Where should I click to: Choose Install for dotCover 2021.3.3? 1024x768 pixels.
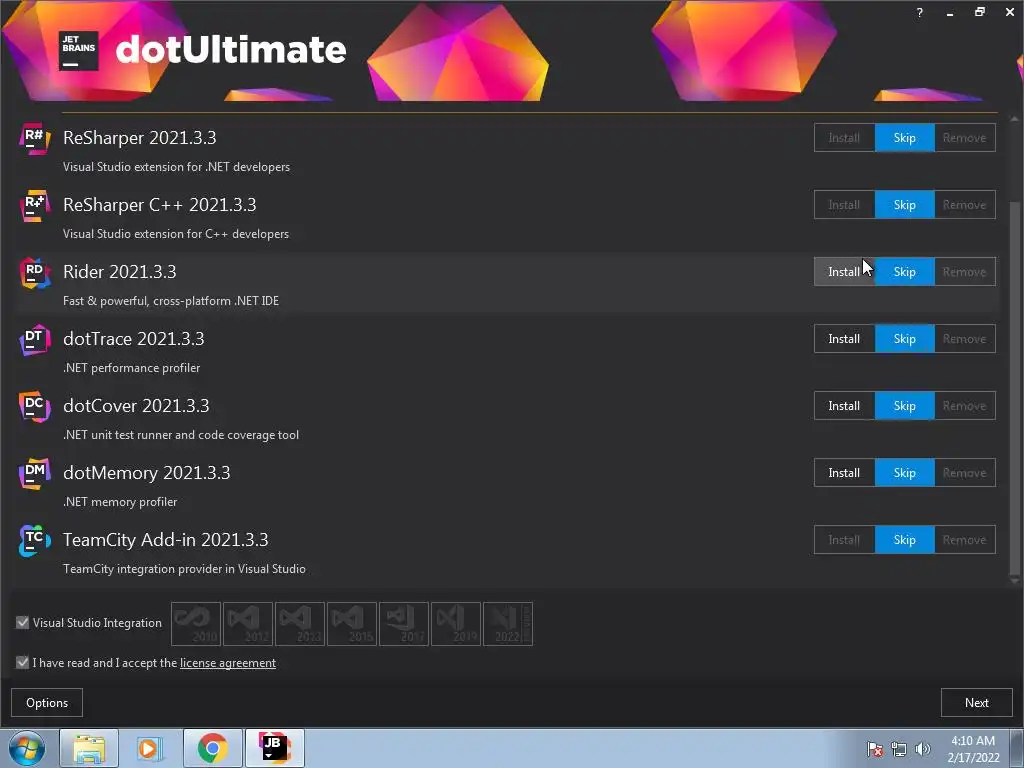(844, 406)
